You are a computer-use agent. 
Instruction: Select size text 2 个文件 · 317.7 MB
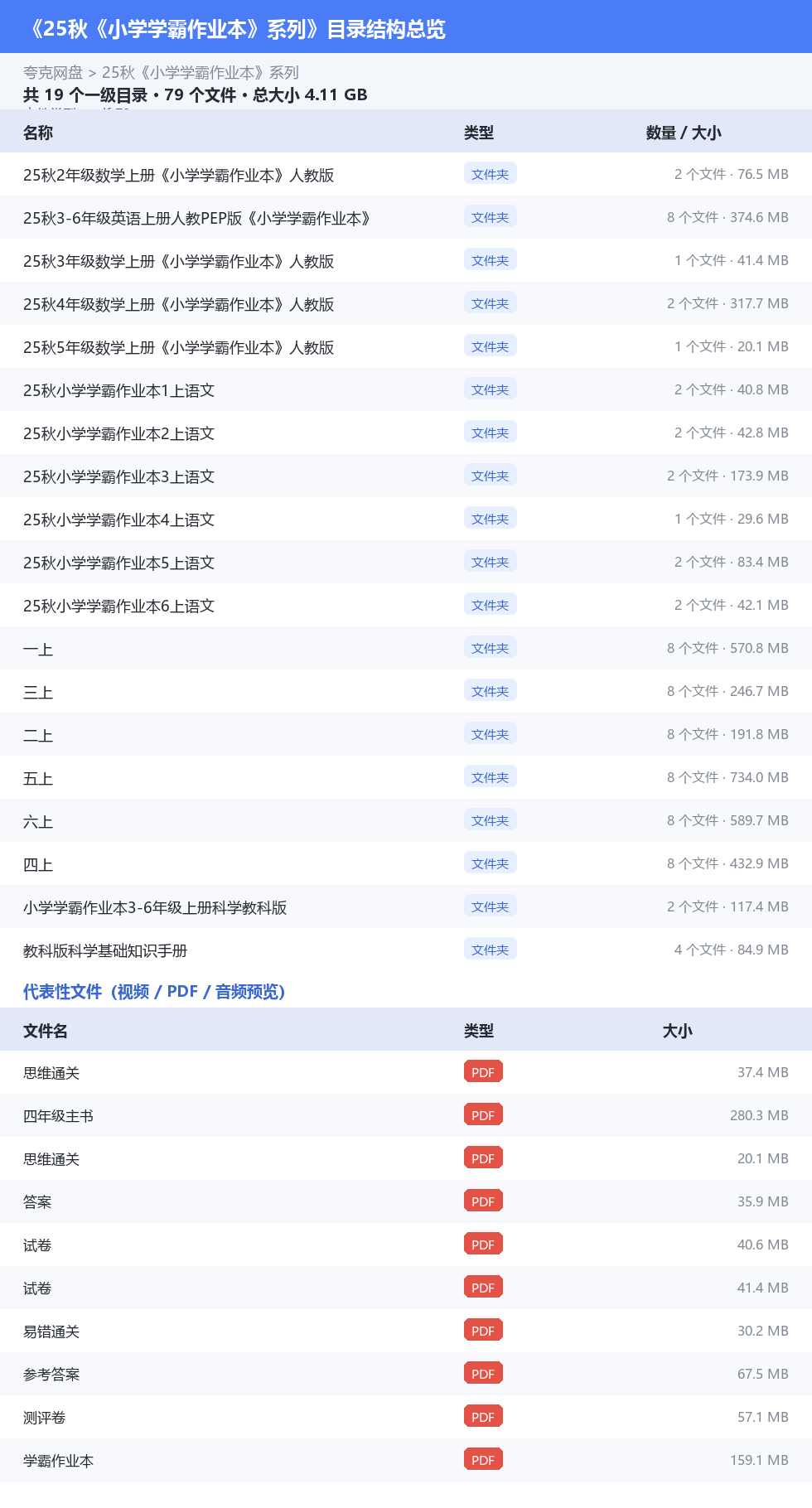[x=727, y=303]
